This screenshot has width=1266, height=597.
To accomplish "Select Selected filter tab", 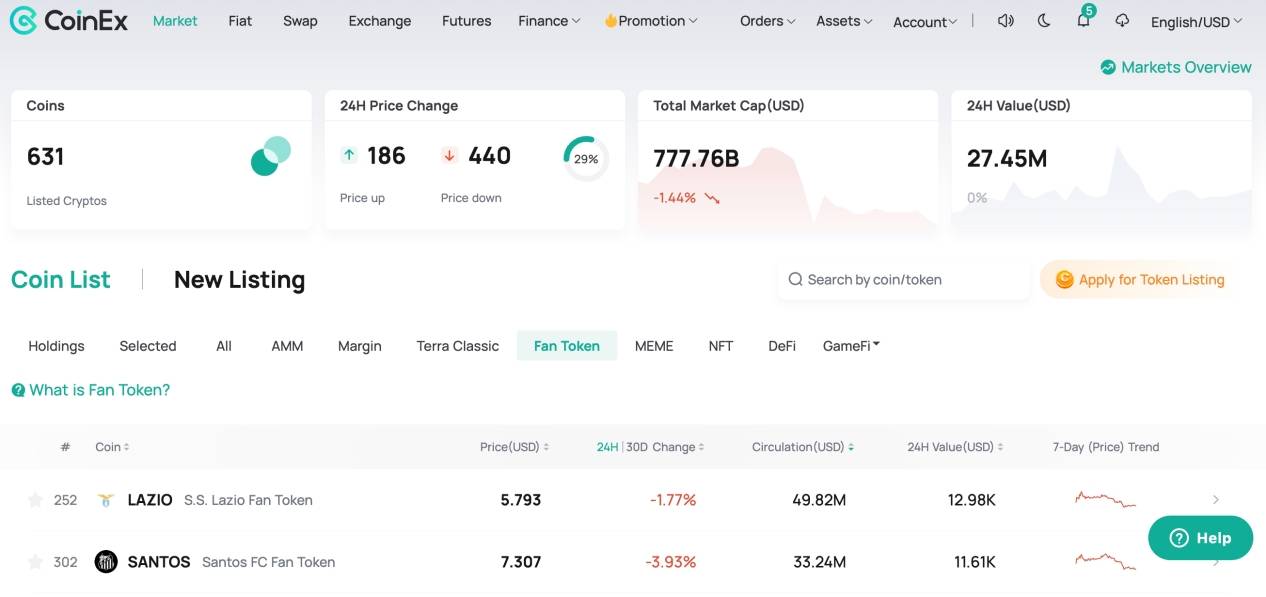I will click(x=148, y=346).
